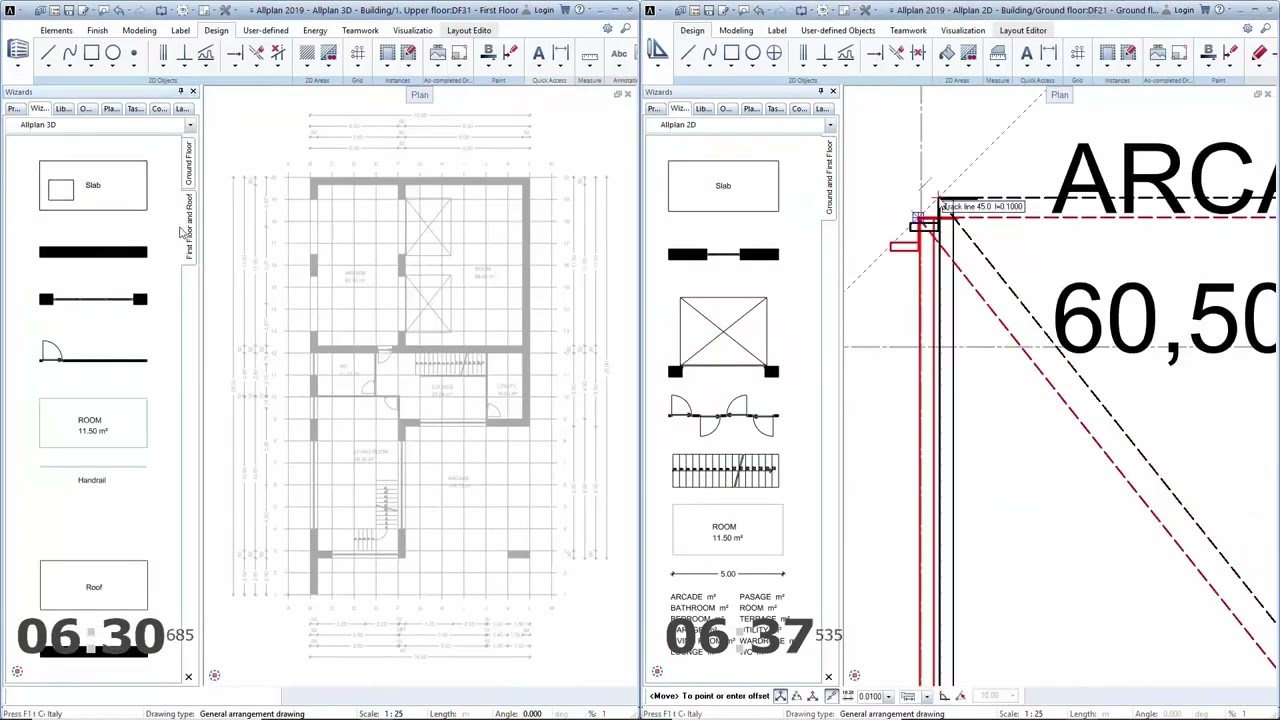Open track type dropdown in right dialog line
1280x720 pixels.
pos(927,696)
